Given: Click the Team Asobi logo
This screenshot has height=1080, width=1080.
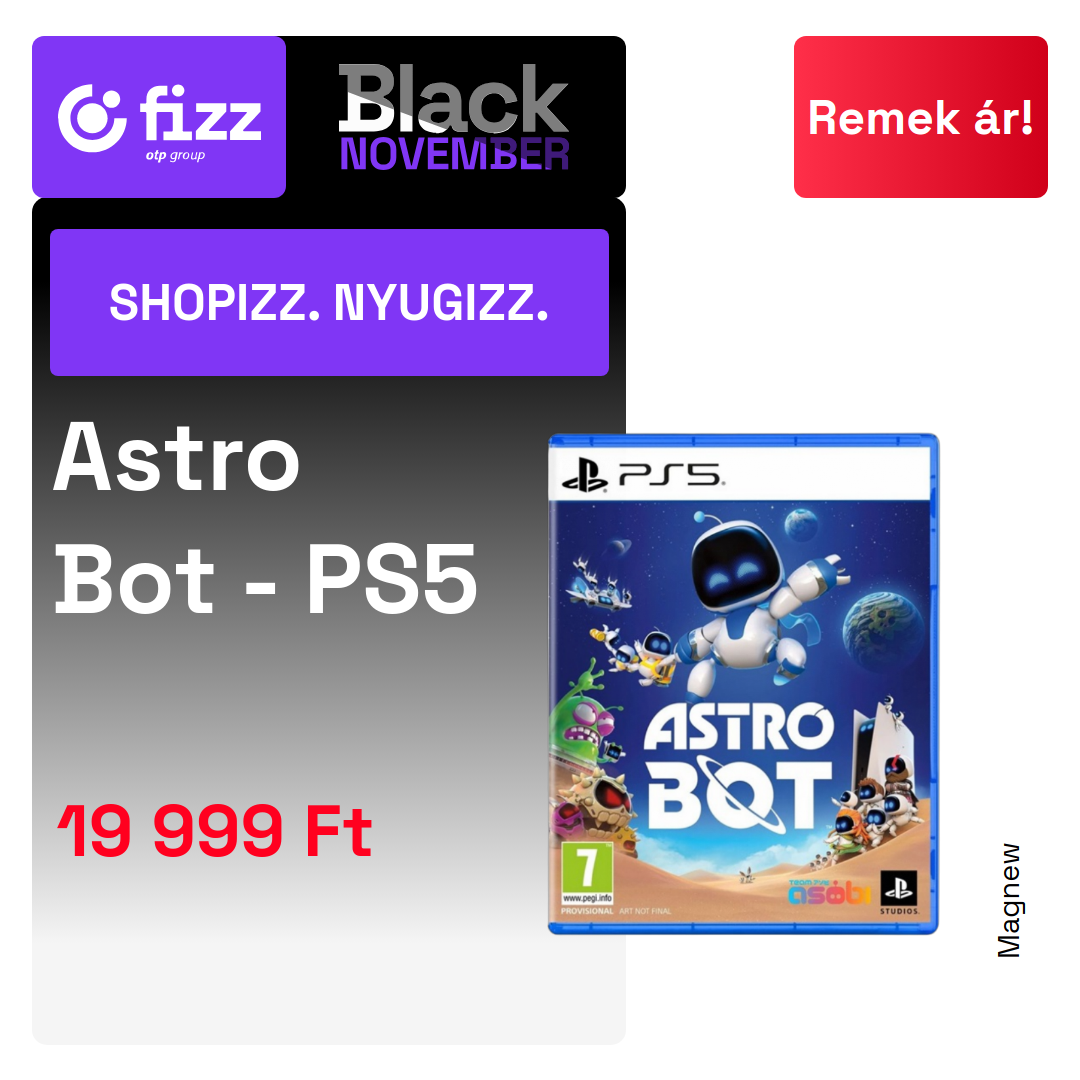Looking at the screenshot, I should [829, 891].
